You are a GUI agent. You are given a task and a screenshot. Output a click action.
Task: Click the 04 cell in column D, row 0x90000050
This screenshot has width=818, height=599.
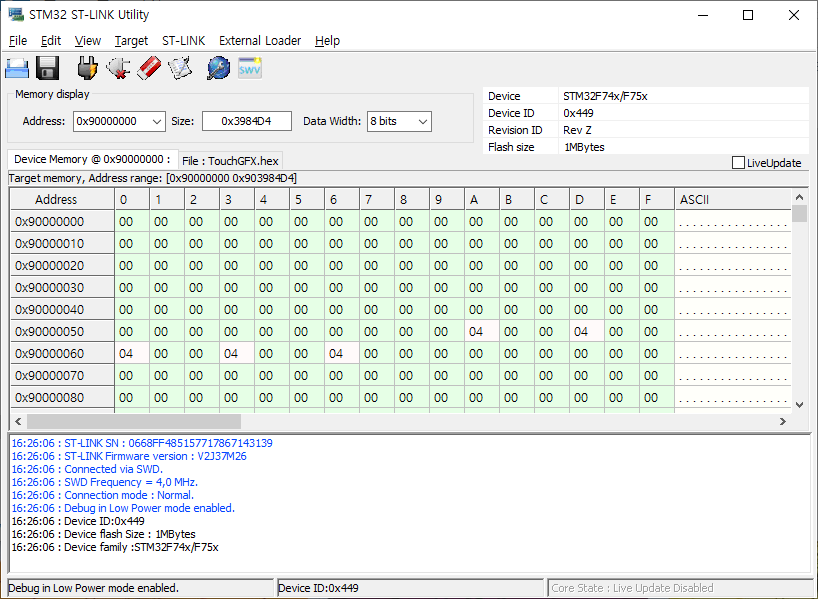[587, 331]
